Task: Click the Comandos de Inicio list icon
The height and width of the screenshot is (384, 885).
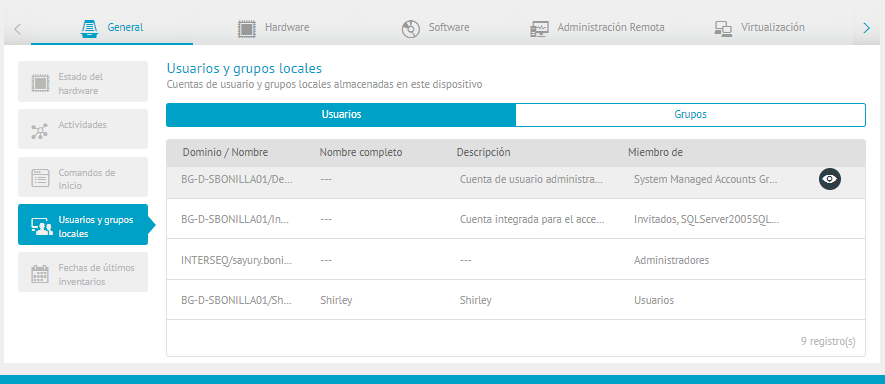Action: click(40, 178)
